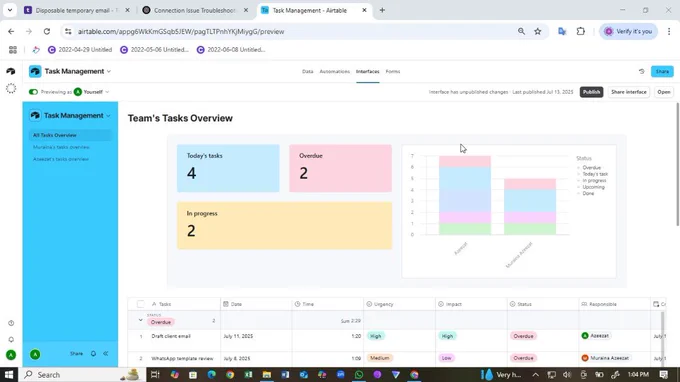Click the Today's tasks number card

tap(228, 168)
